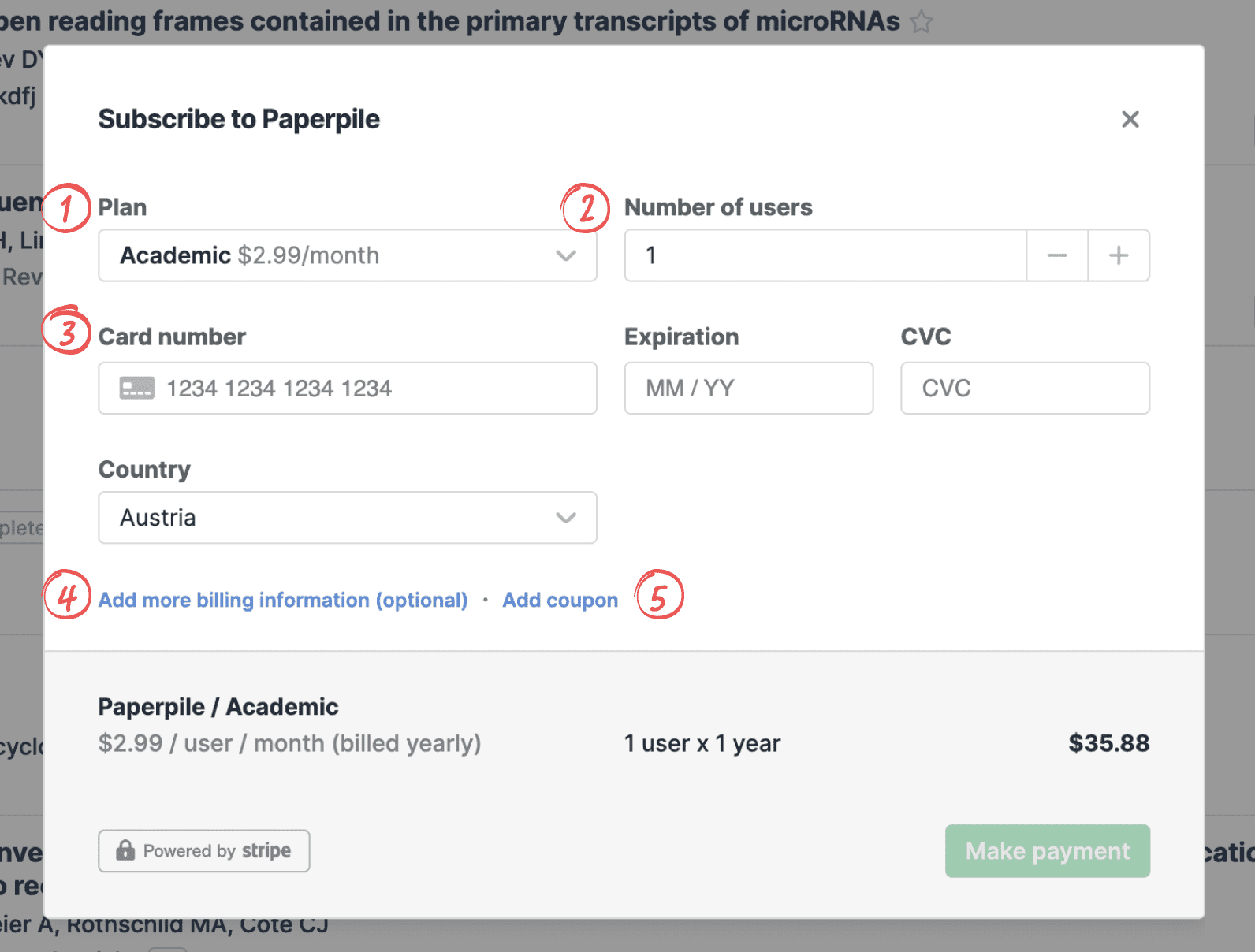Click the chevron arrow on Plan selector

click(x=565, y=255)
